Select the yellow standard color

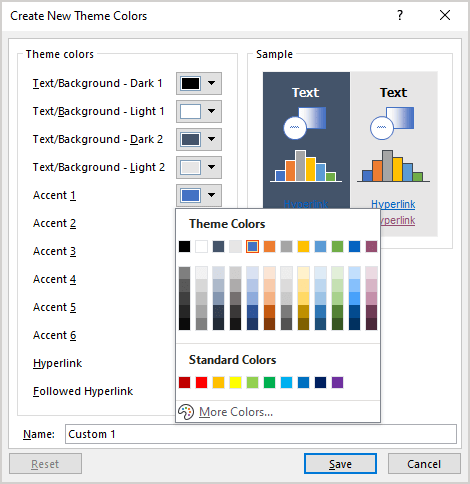coord(235,383)
